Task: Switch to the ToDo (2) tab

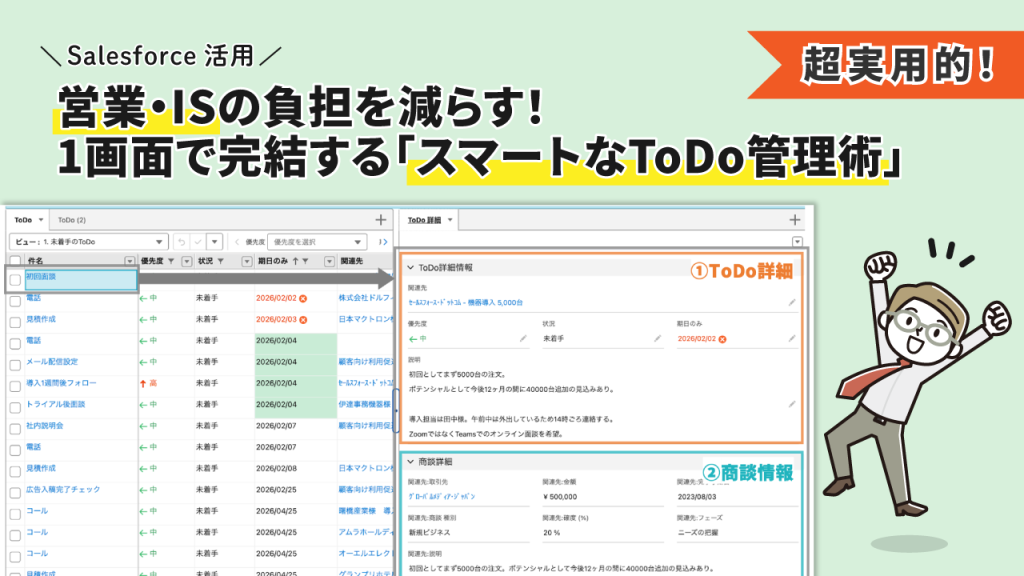Action: 71,220
